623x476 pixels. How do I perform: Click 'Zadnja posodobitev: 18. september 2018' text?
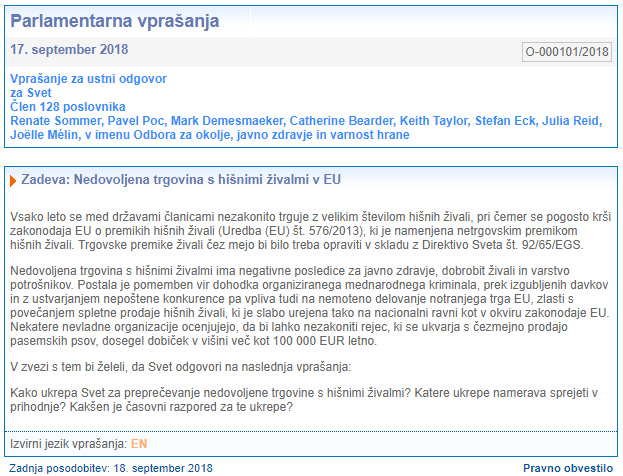point(111,468)
